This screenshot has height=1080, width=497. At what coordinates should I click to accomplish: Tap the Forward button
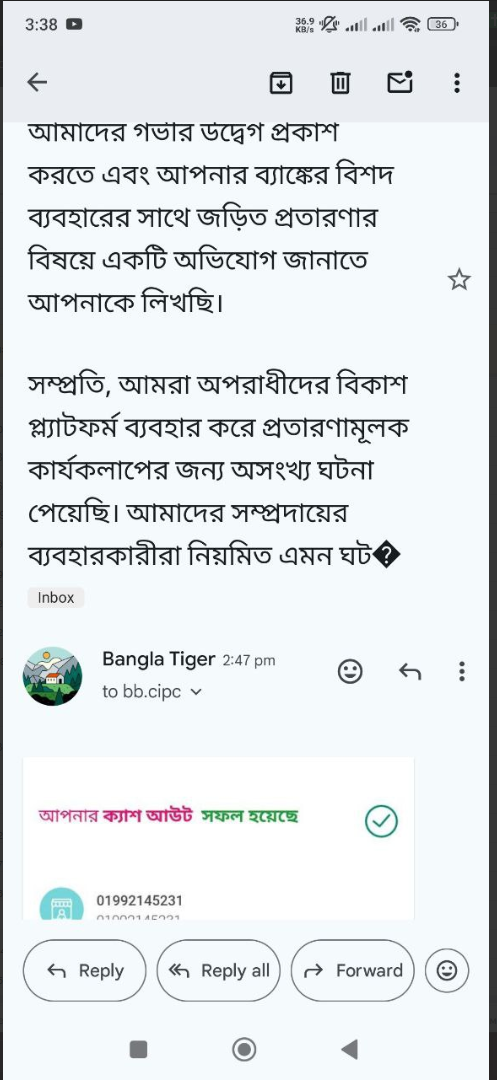[352, 970]
